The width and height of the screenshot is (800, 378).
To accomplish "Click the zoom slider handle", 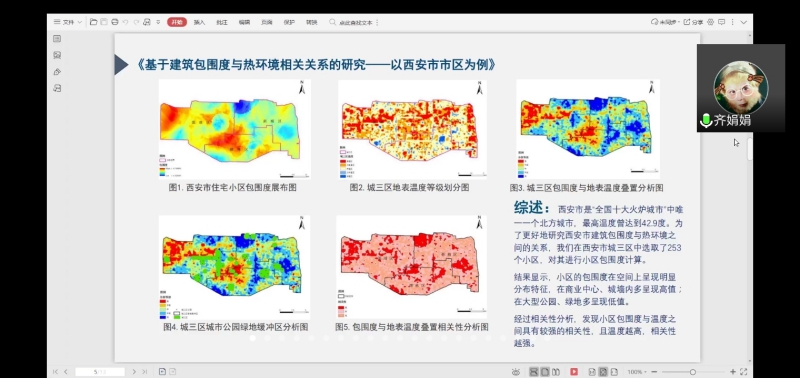I will [692, 372].
